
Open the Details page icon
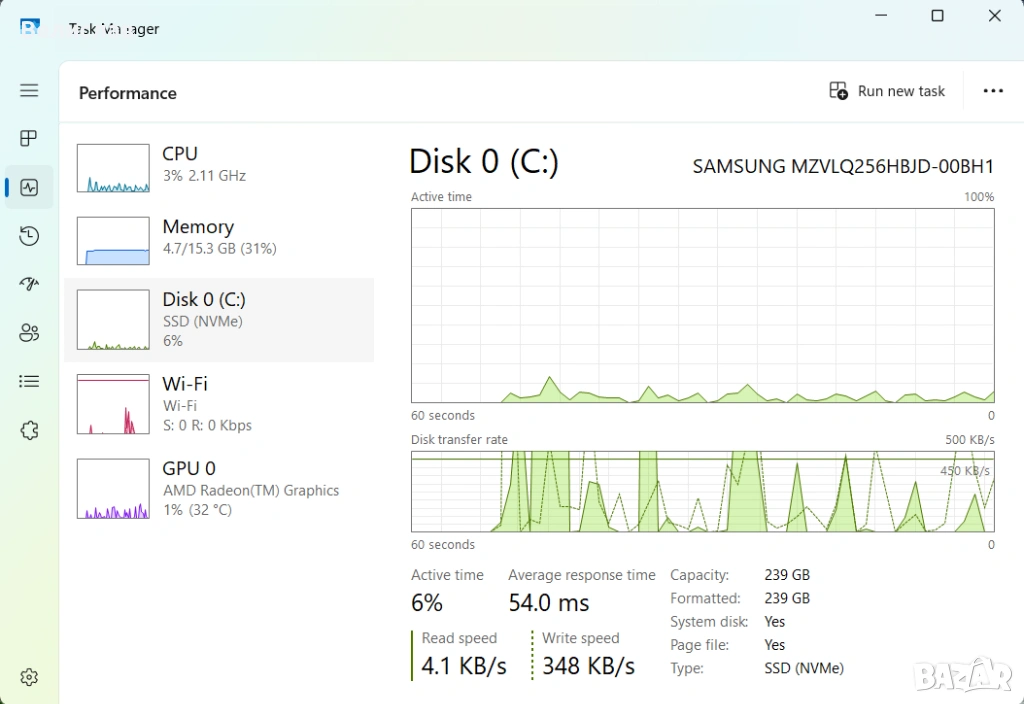pos(29,381)
